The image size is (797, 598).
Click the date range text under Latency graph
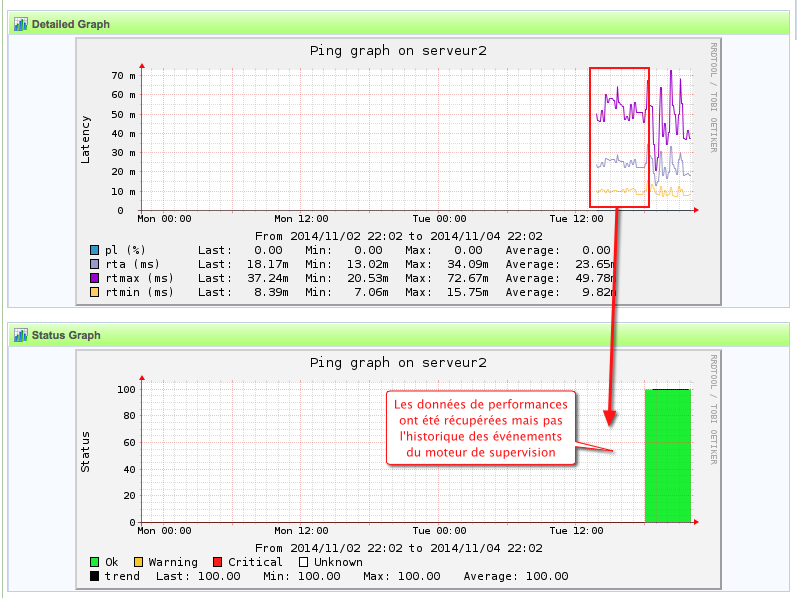click(398, 236)
